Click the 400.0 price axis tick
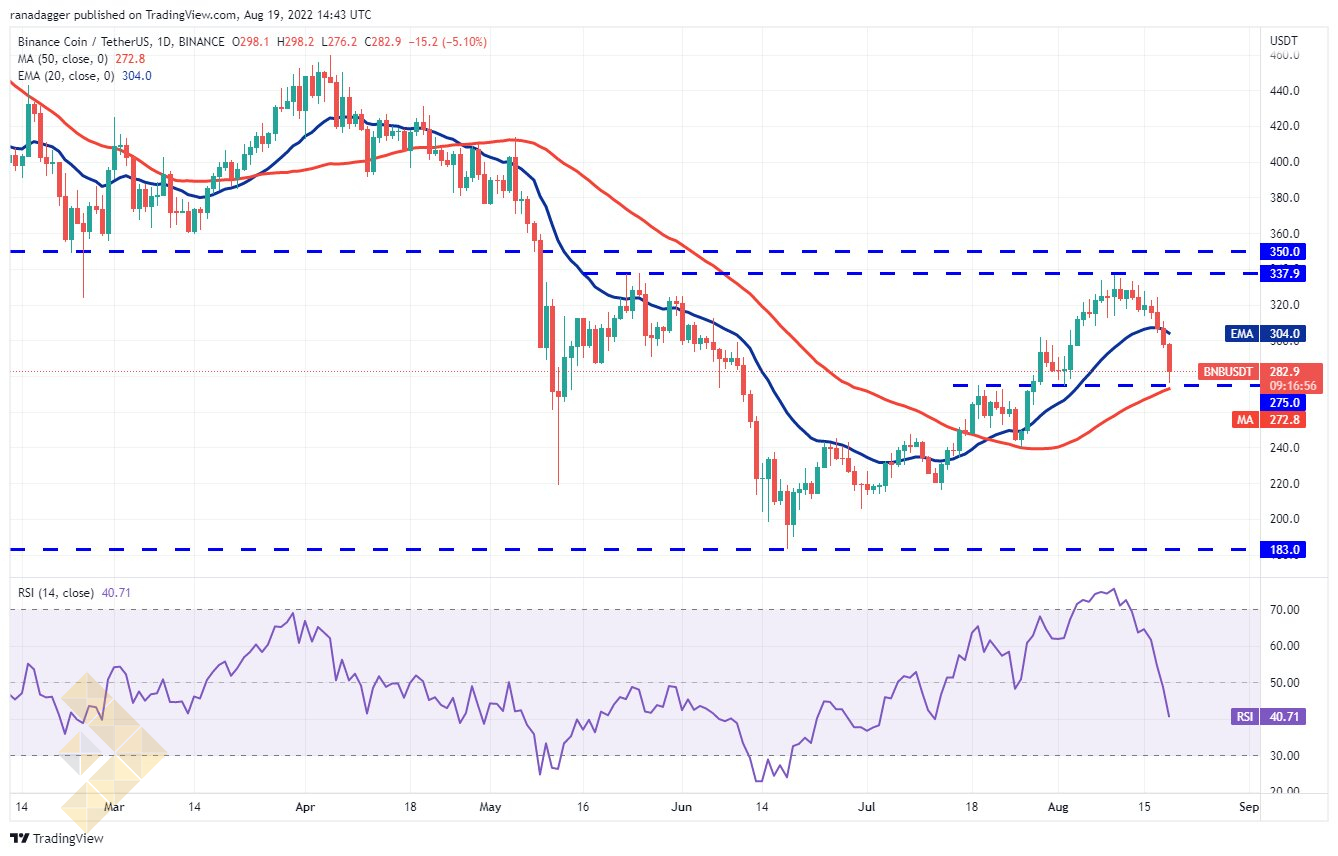 (1285, 162)
